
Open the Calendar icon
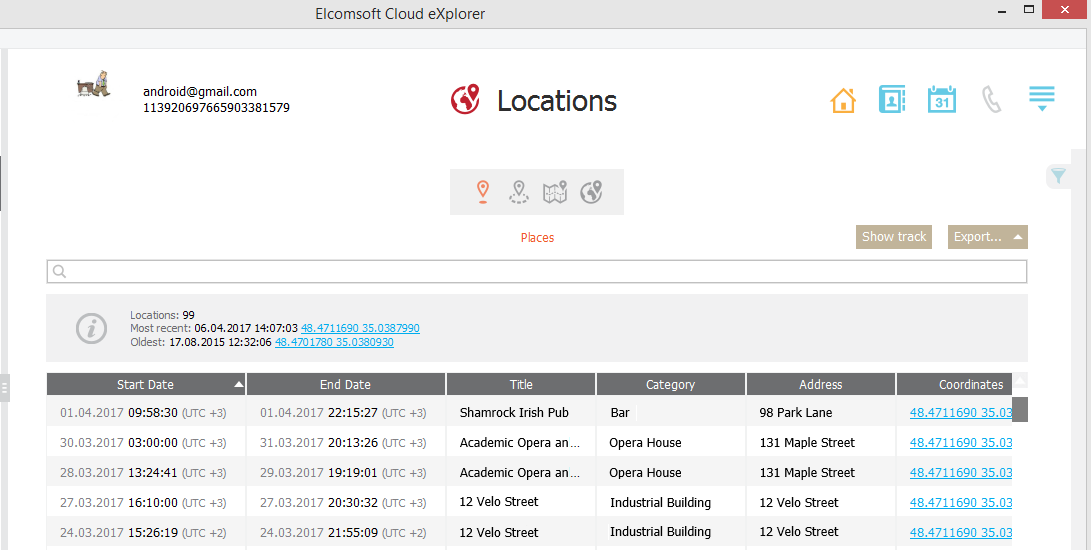tap(941, 100)
